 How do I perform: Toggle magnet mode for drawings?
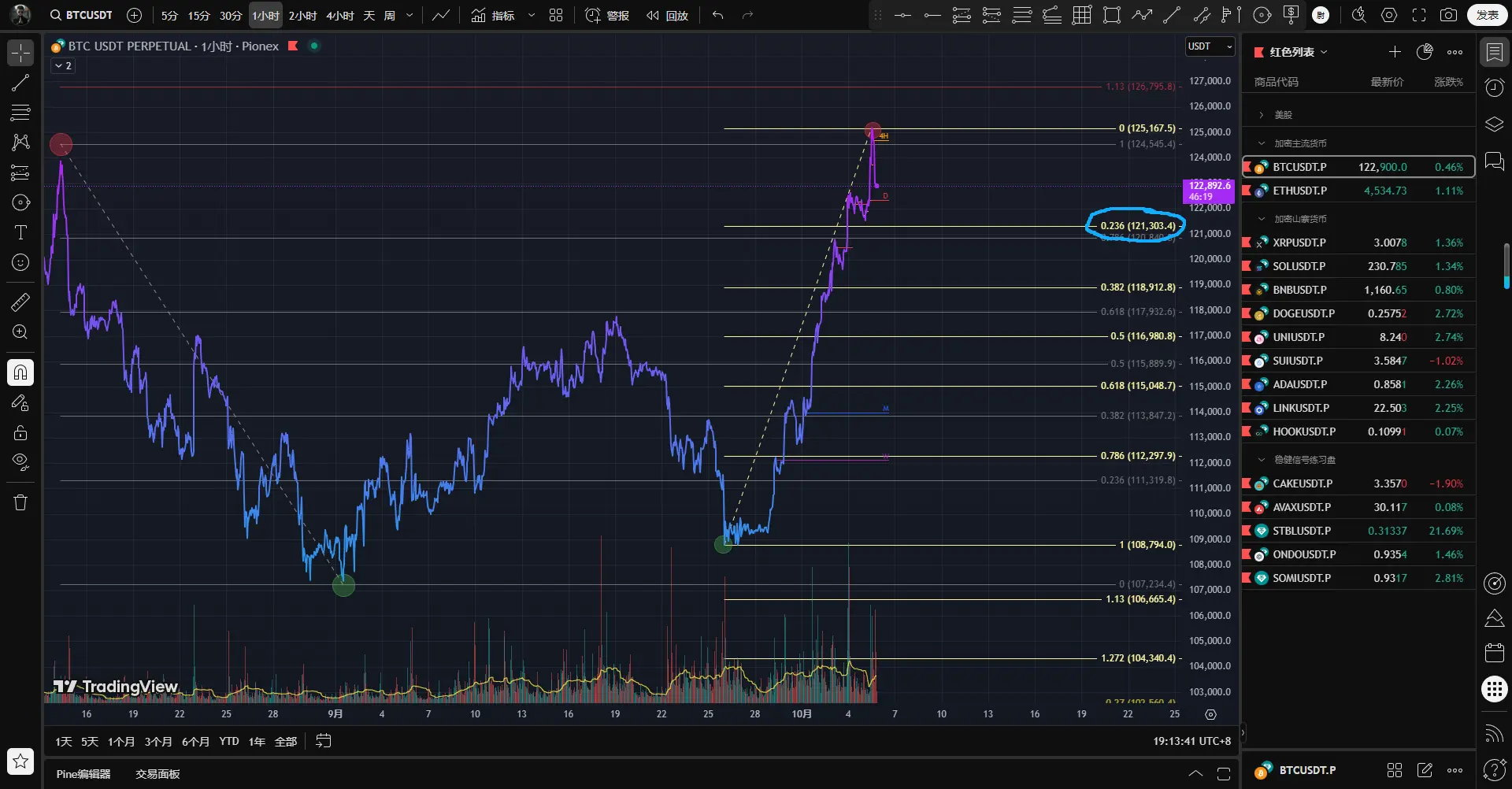tap(20, 372)
